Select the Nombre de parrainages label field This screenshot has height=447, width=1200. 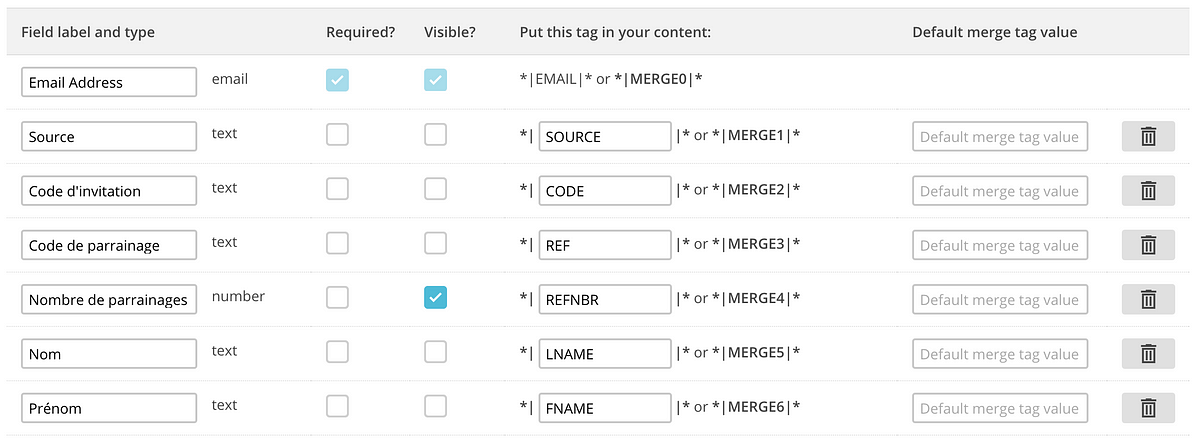[x=109, y=299]
